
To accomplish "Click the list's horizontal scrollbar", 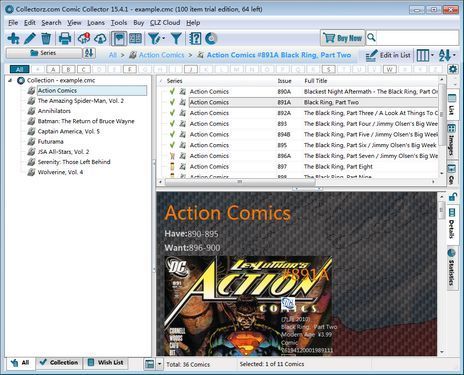I will [240, 182].
